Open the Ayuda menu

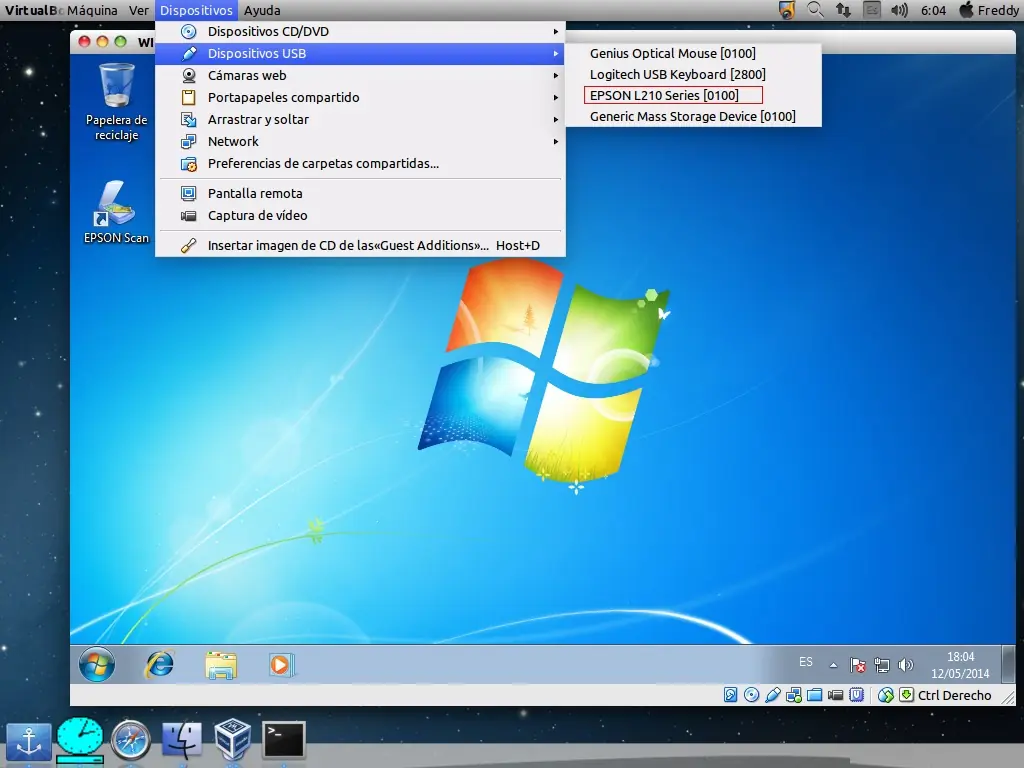[x=262, y=10]
